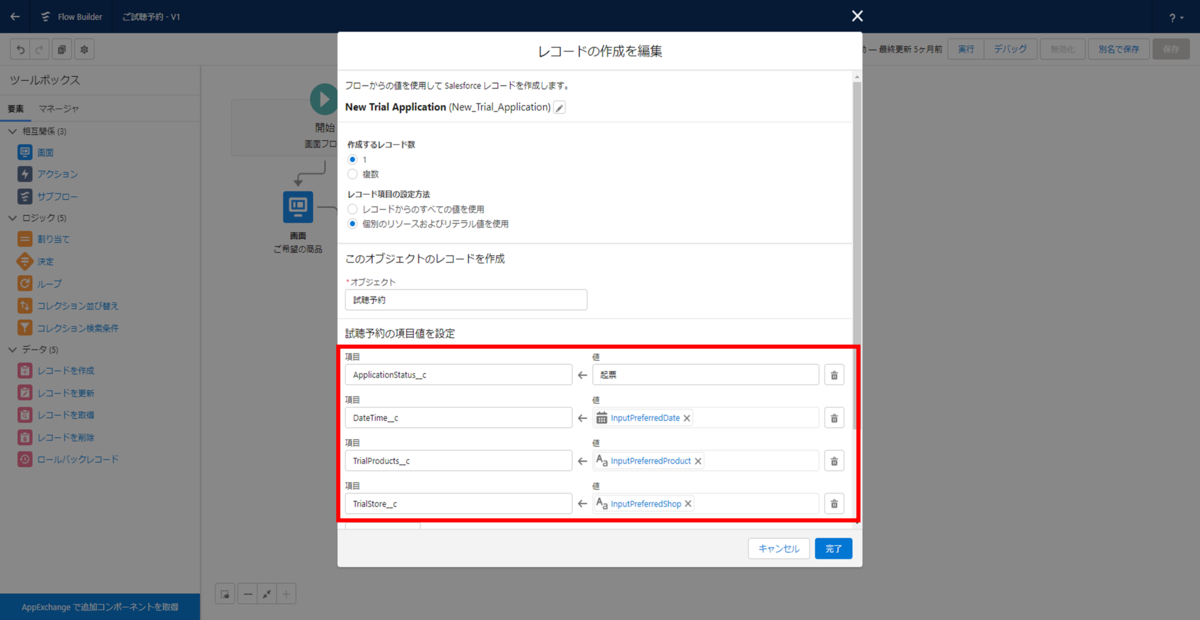Click the select mode canvas button
This screenshot has height=620, width=1200.
(226, 594)
